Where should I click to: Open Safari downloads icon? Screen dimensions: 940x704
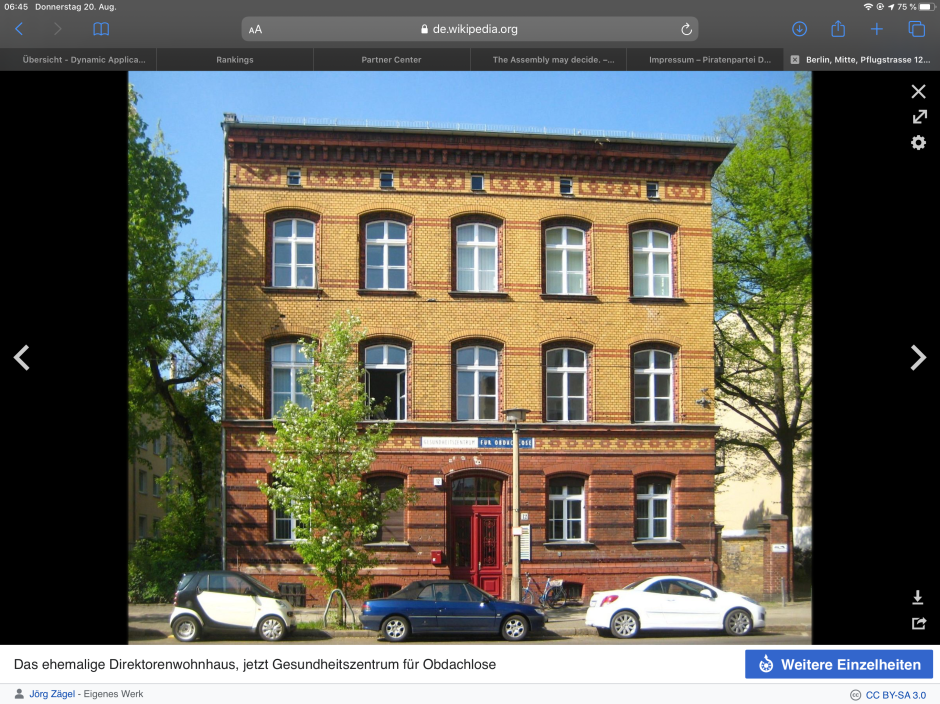(x=799, y=29)
